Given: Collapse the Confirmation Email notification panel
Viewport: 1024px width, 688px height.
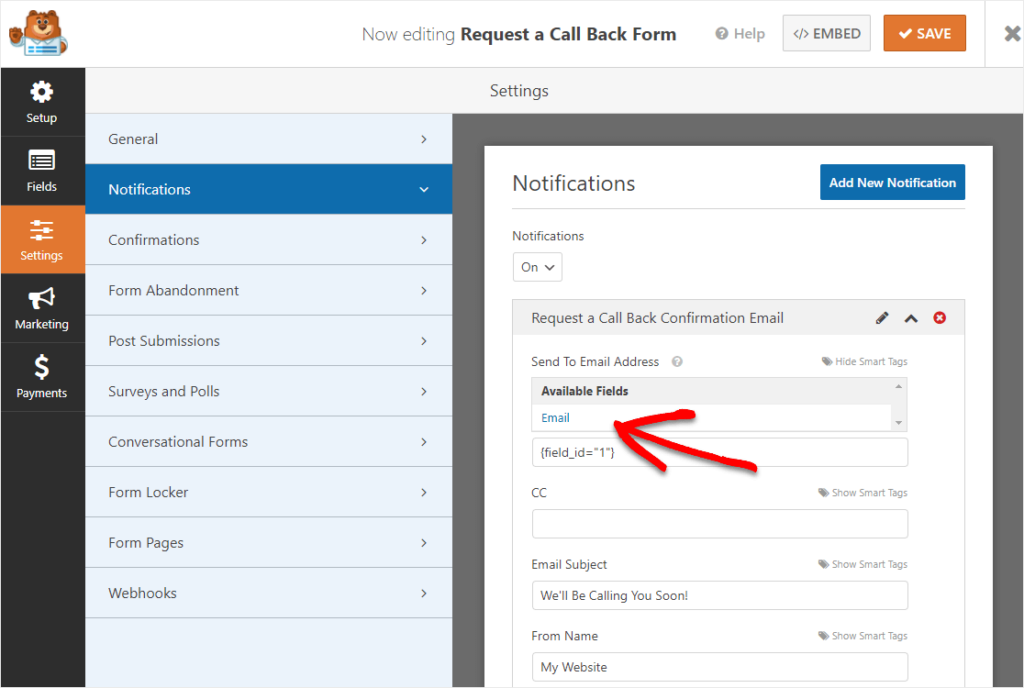Looking at the screenshot, I should click(911, 317).
